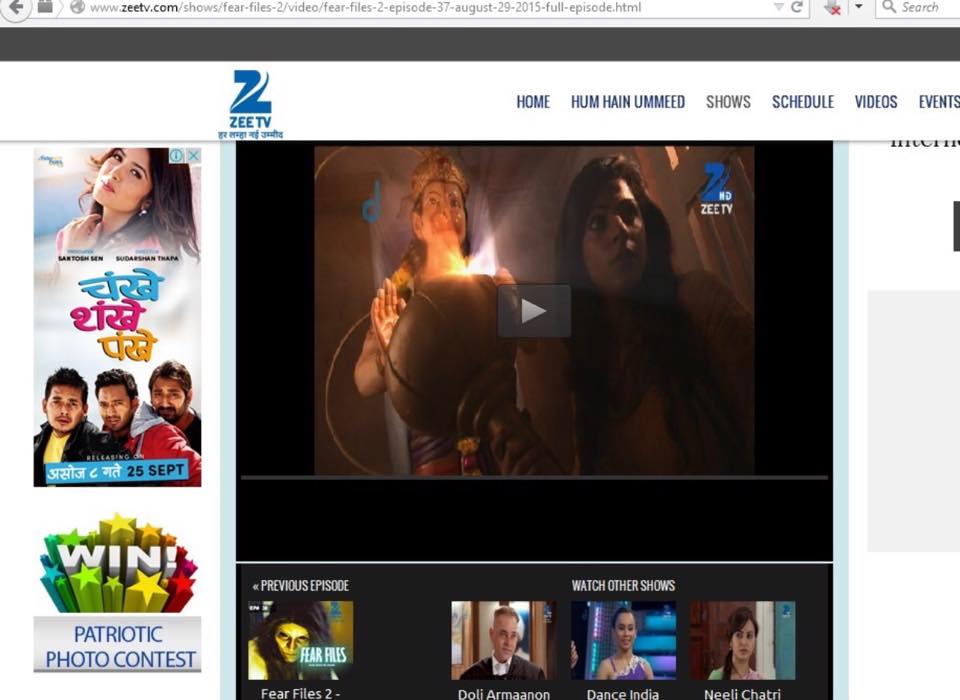
Task: Click the download icon with the red X
Action: click(833, 7)
